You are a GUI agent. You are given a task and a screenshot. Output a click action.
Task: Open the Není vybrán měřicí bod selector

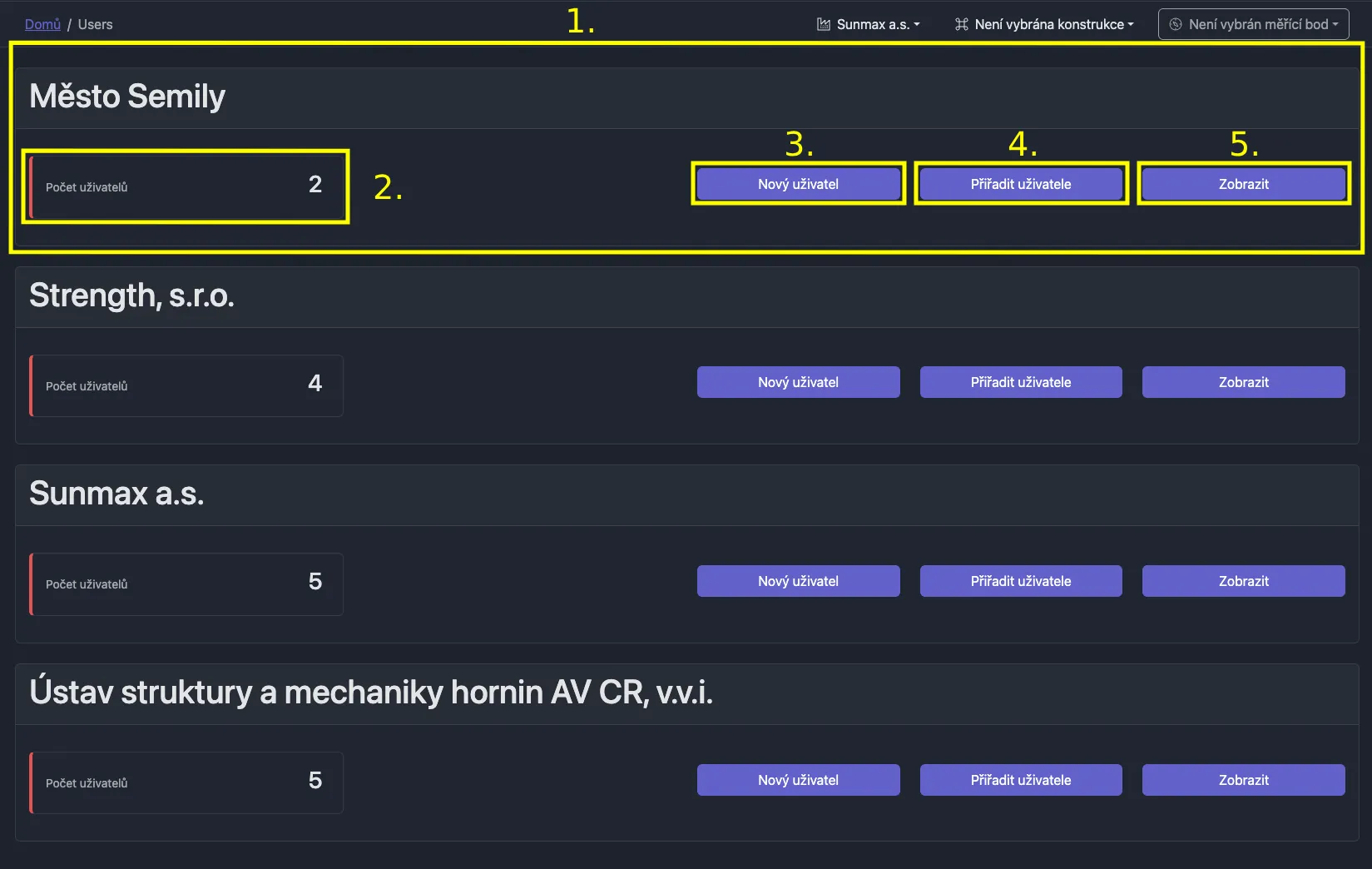(x=1254, y=24)
